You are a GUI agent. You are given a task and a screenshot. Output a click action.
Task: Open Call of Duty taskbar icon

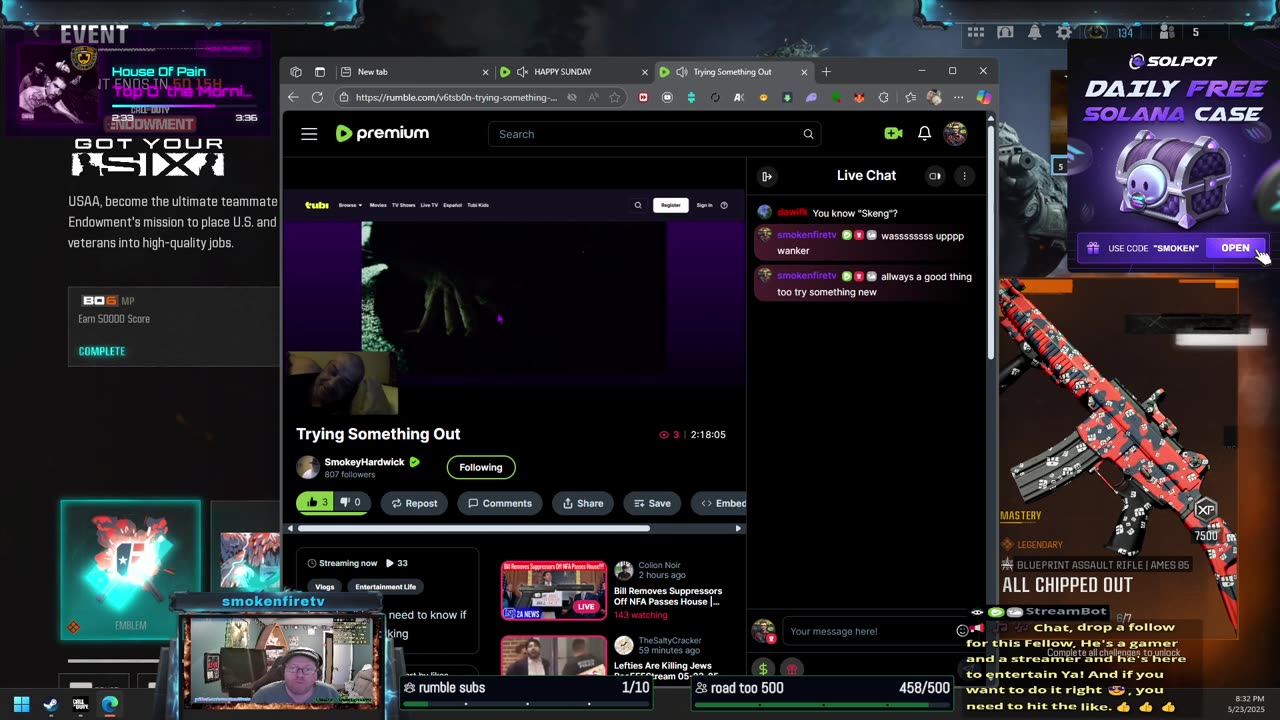point(80,704)
